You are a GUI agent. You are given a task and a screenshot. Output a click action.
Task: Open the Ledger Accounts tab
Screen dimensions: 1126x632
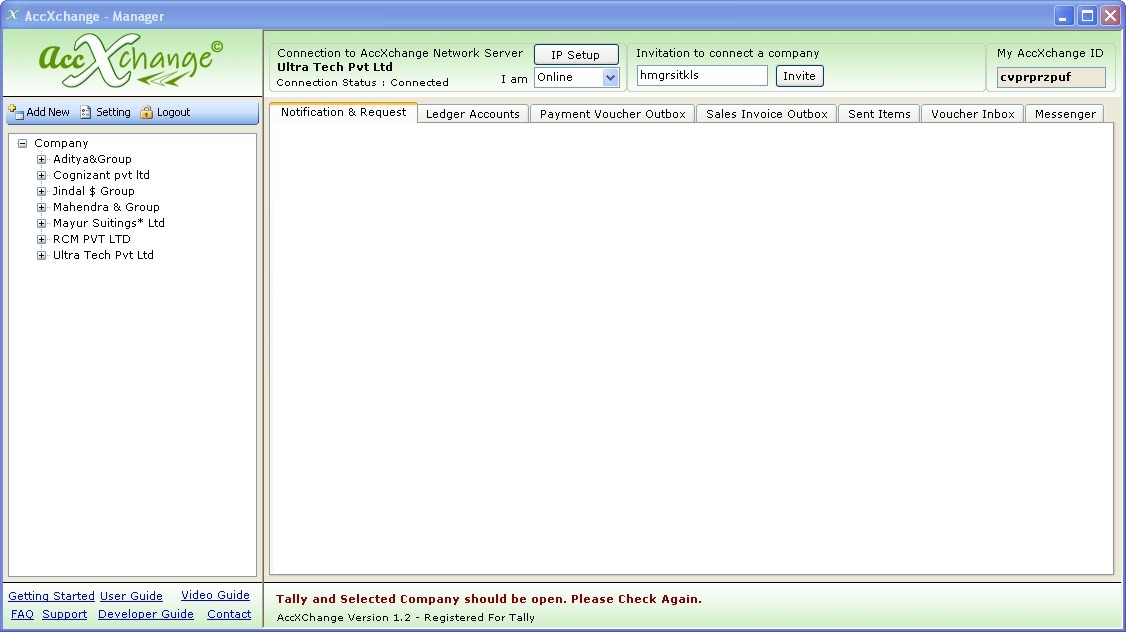tap(473, 113)
